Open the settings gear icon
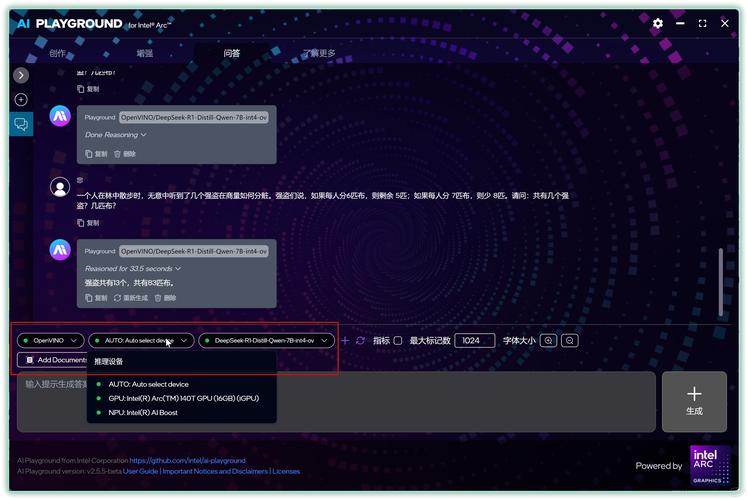The image size is (748, 500). pyautogui.click(x=658, y=23)
